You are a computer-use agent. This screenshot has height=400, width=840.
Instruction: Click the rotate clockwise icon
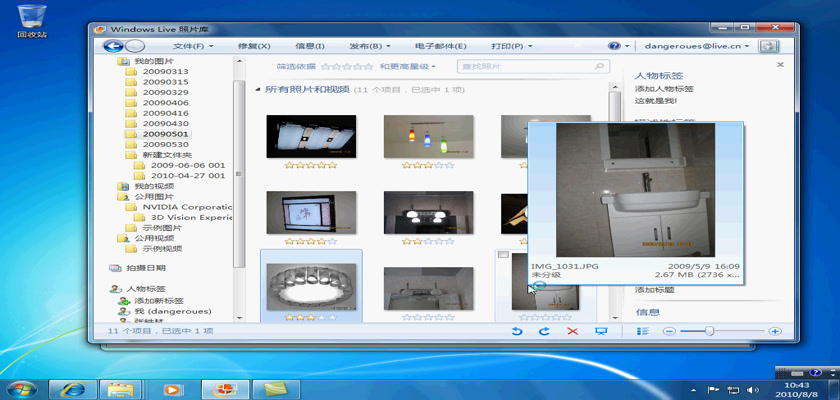(x=545, y=331)
